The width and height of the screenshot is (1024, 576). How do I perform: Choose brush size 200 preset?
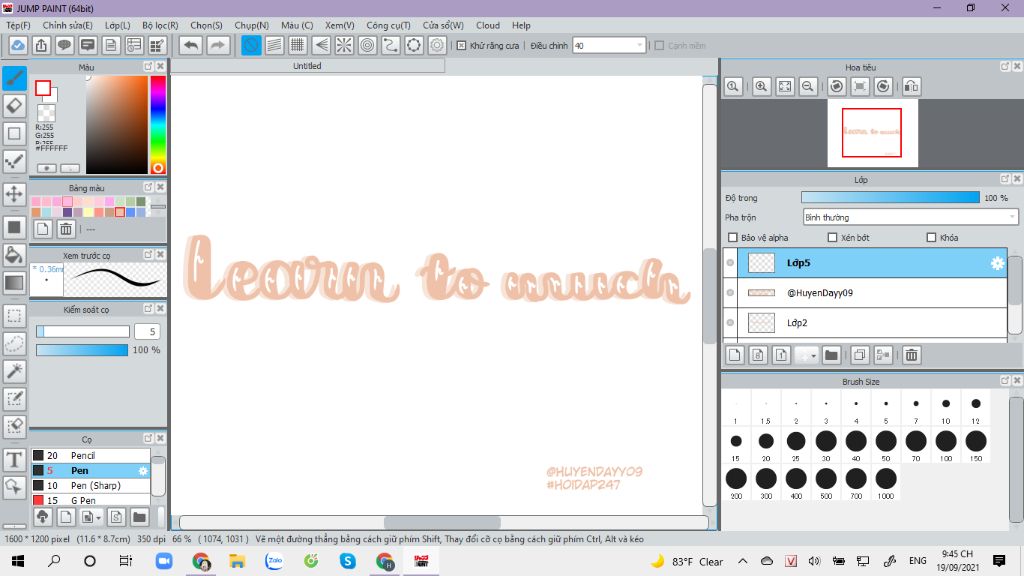coord(736,483)
